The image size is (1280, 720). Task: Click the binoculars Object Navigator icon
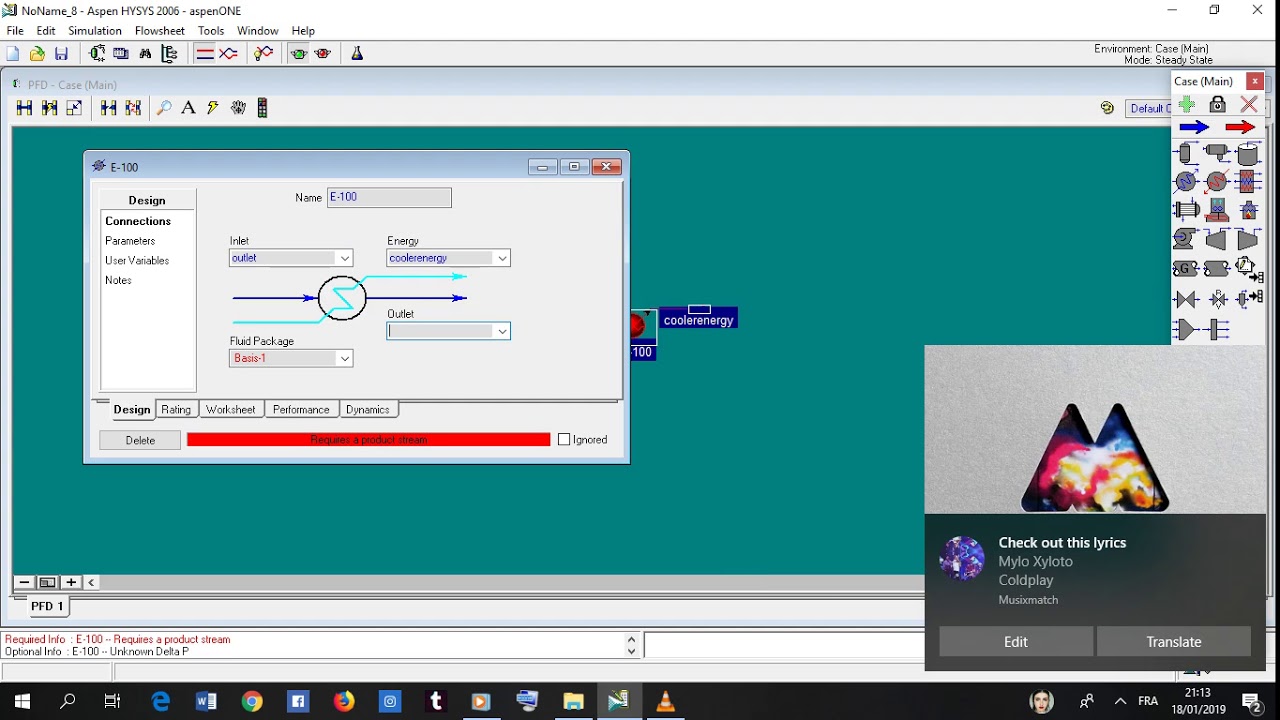coord(146,54)
